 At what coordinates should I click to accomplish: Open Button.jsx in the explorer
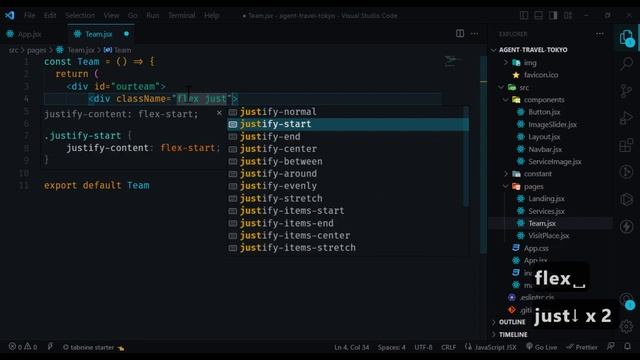point(544,112)
